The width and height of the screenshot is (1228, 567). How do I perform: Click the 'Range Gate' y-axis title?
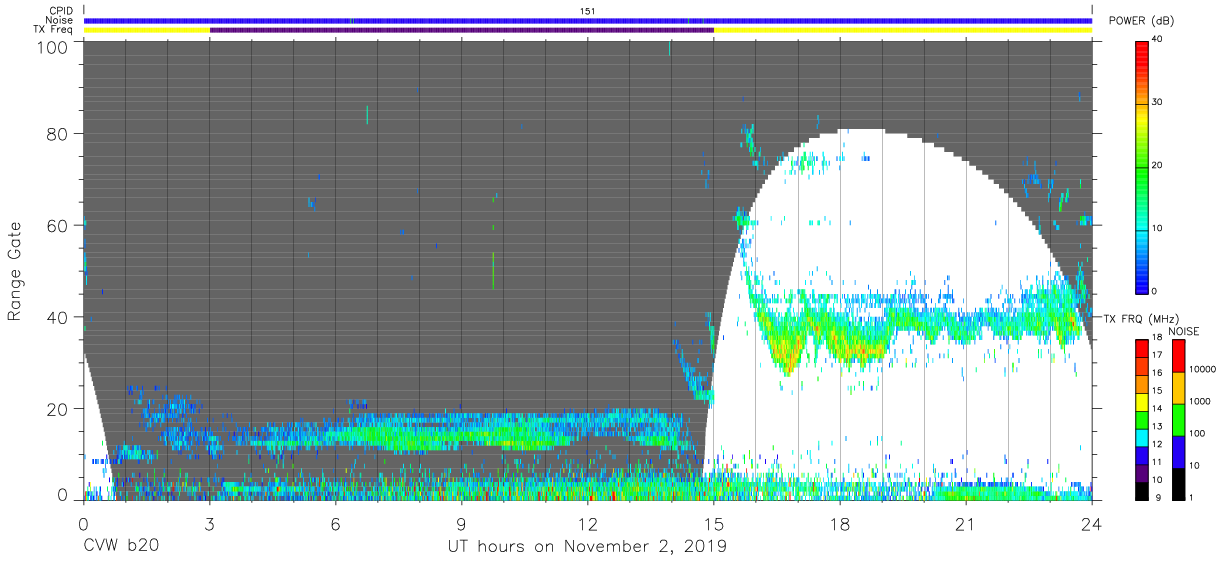(15, 271)
